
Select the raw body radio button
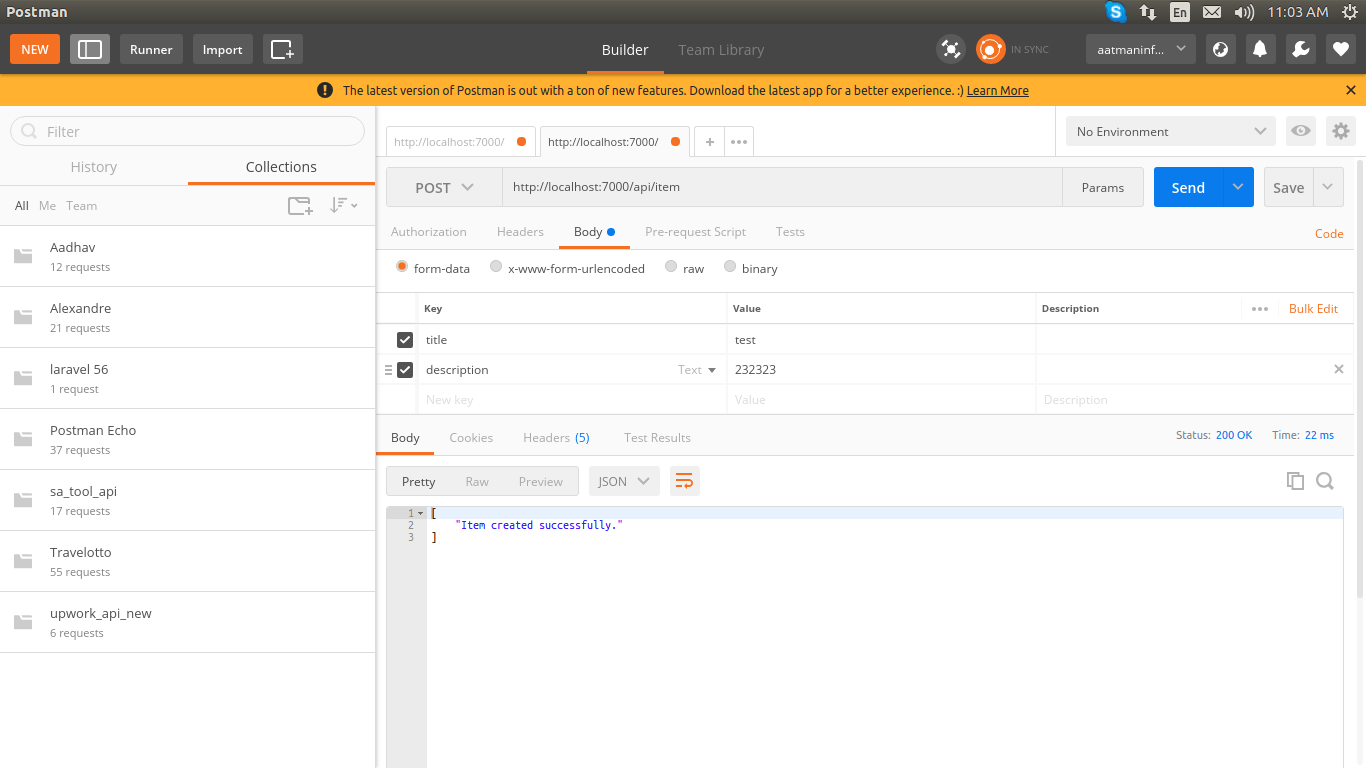click(x=672, y=267)
